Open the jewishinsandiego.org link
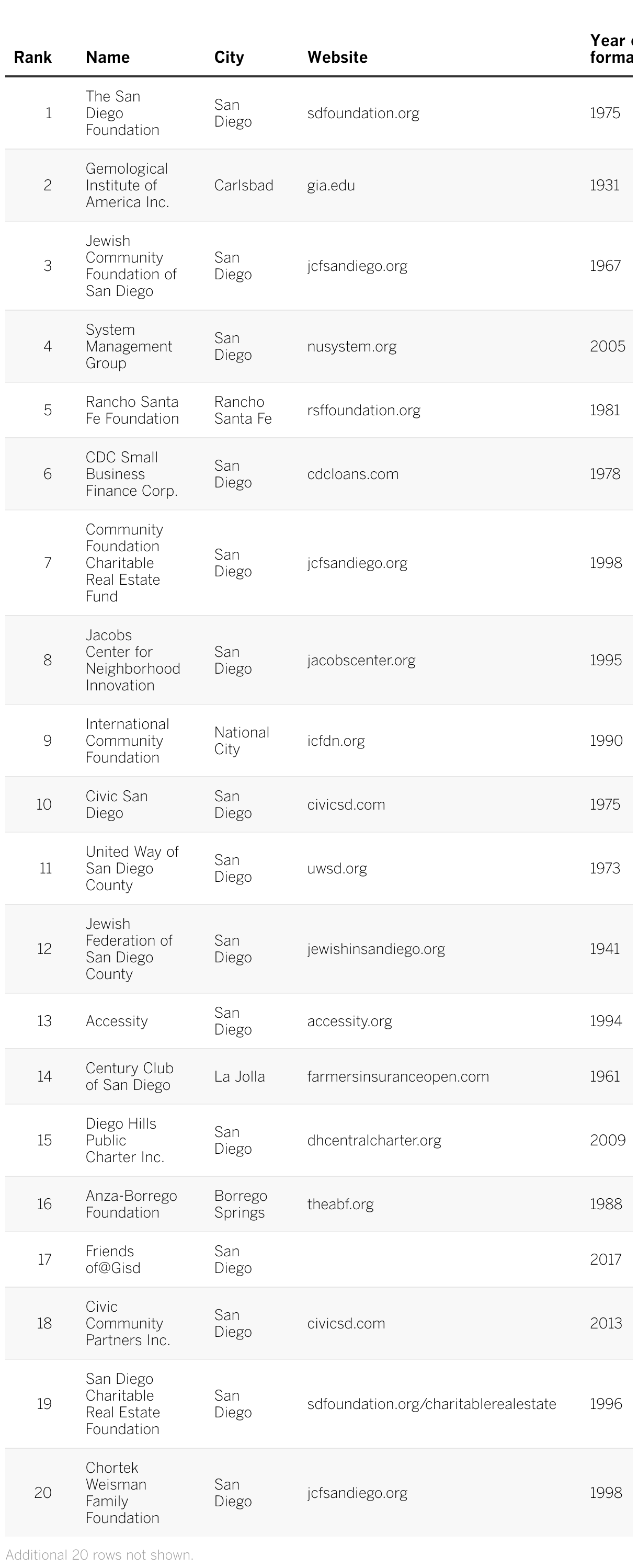The width and height of the screenshot is (638, 1568). tap(375, 949)
